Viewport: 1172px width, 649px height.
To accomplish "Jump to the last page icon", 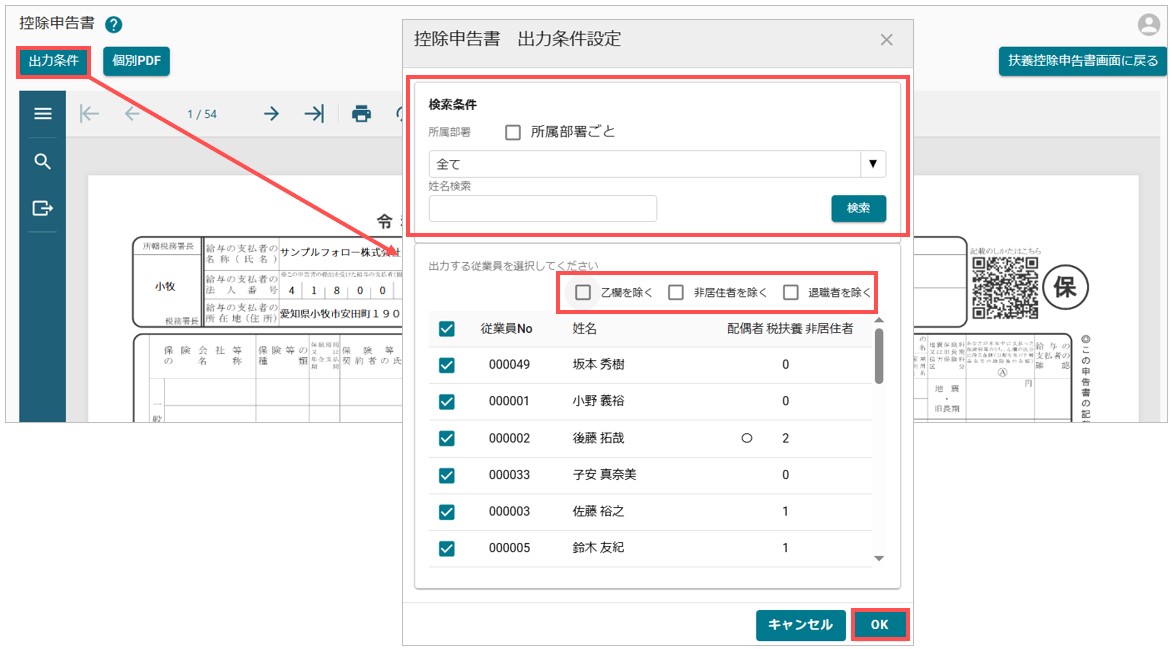I will click(314, 114).
